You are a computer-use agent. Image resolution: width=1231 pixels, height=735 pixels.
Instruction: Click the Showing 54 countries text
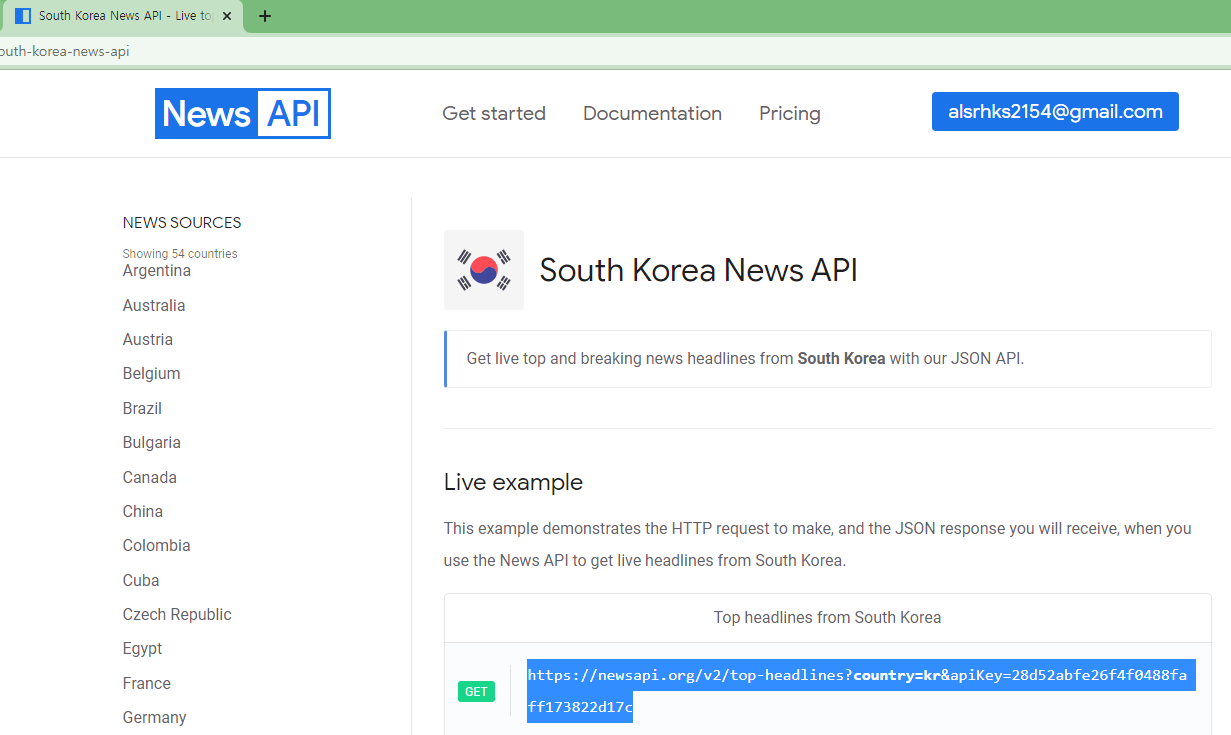[x=180, y=254]
